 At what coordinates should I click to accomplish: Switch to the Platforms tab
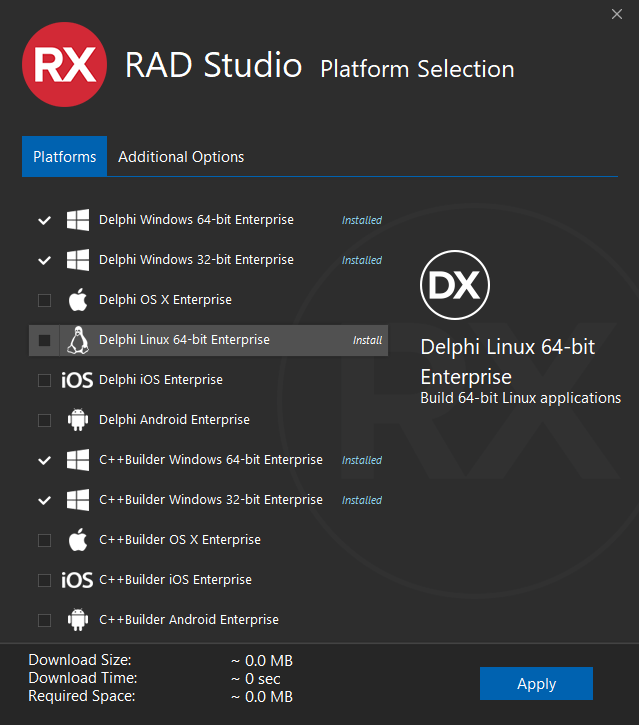pos(64,156)
